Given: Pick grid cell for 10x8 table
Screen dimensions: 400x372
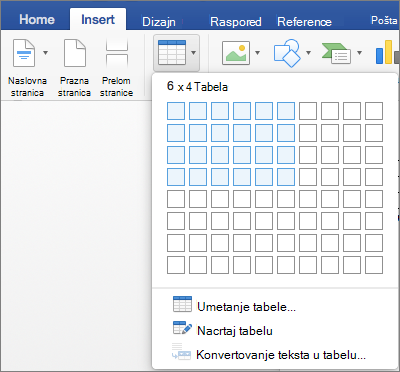Looking at the screenshot, I should point(374,265).
